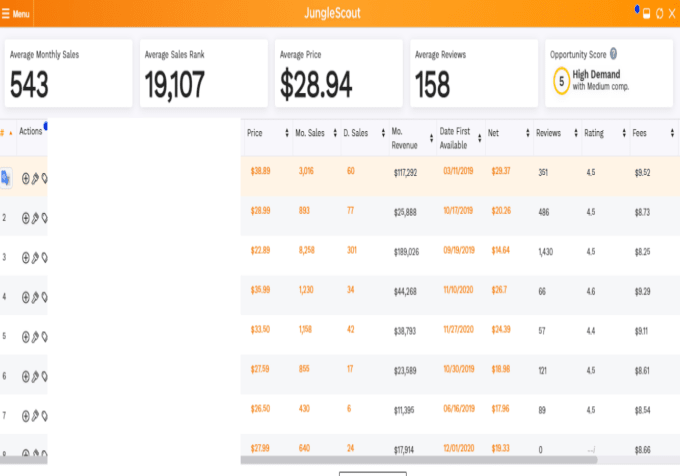This screenshot has height=476, width=680.
Task: Select the Average Monthly Sales card
Action: pos(69,73)
